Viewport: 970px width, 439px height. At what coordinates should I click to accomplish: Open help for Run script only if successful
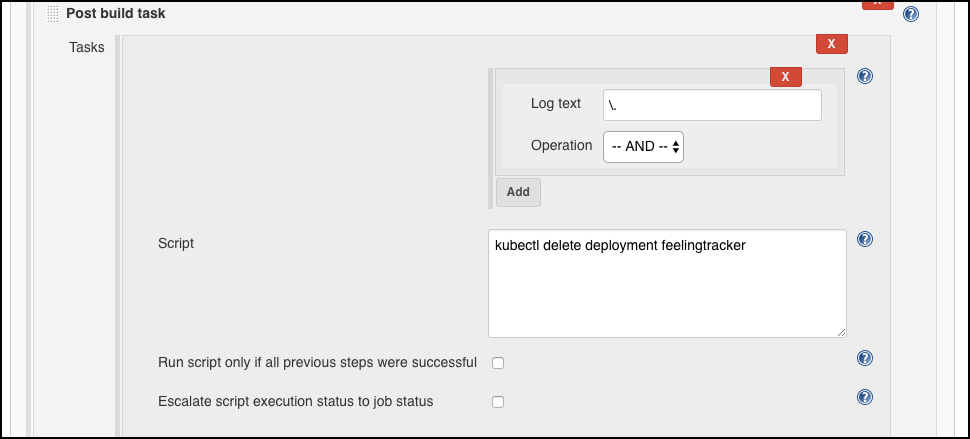tap(865, 358)
